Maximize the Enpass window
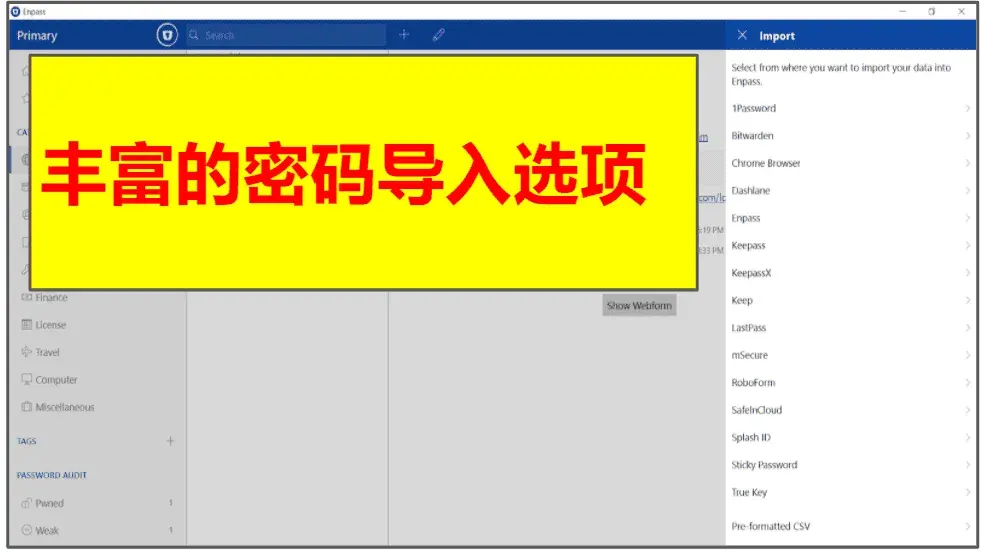Screen dimensions: 986x552 (x=932, y=11)
